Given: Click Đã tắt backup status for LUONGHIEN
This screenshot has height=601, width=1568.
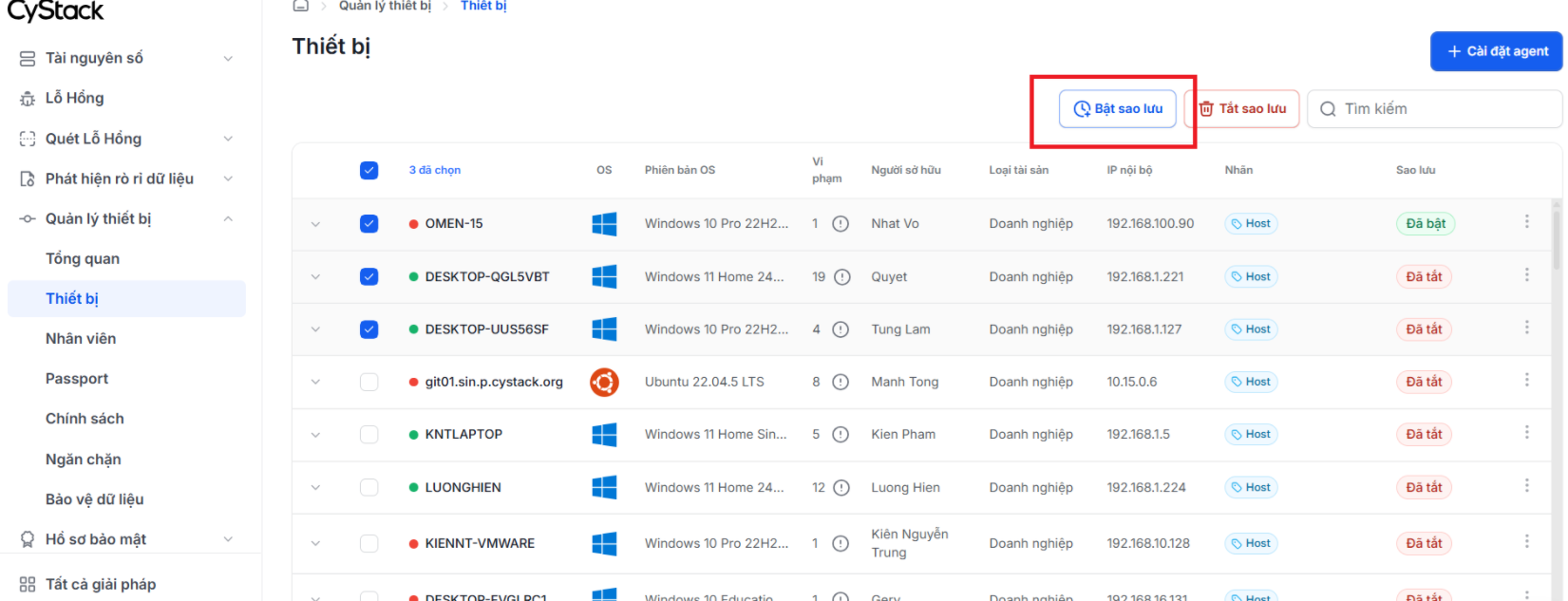Looking at the screenshot, I should (x=1425, y=487).
